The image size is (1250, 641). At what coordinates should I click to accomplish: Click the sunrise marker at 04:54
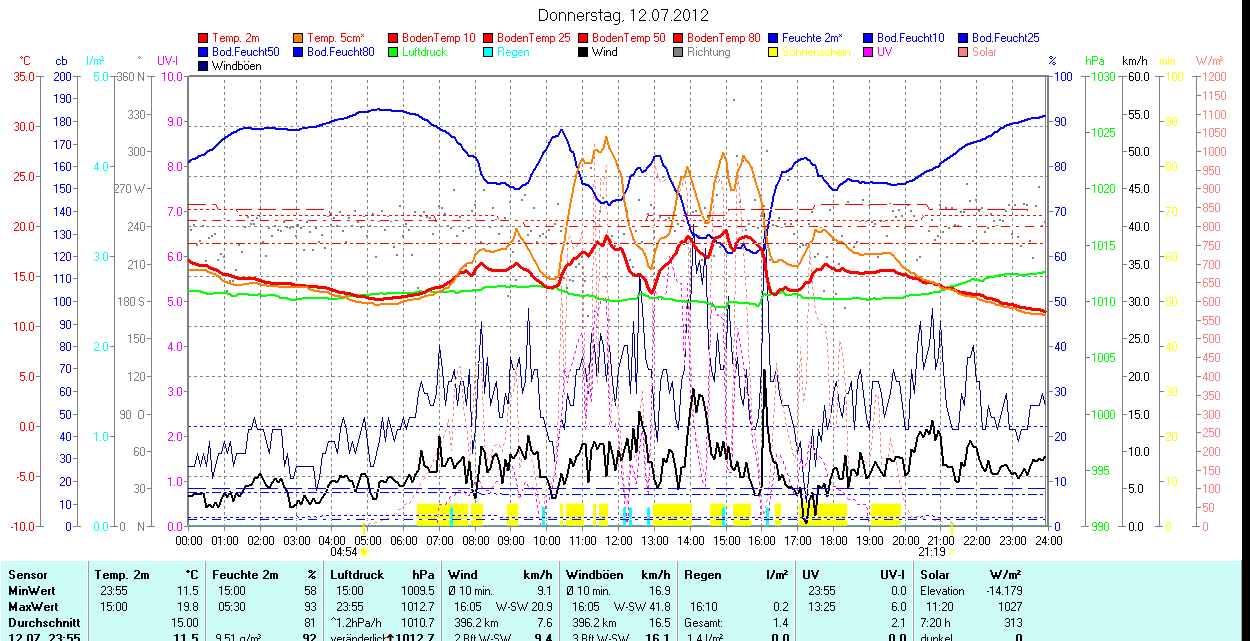(365, 551)
